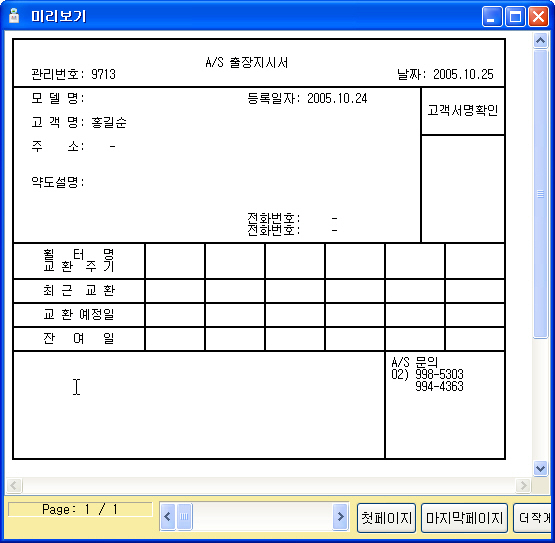Click vertical scrollbar up arrow
Image resolution: width=555 pixels, height=543 pixels.
pyautogui.click(x=540, y=41)
